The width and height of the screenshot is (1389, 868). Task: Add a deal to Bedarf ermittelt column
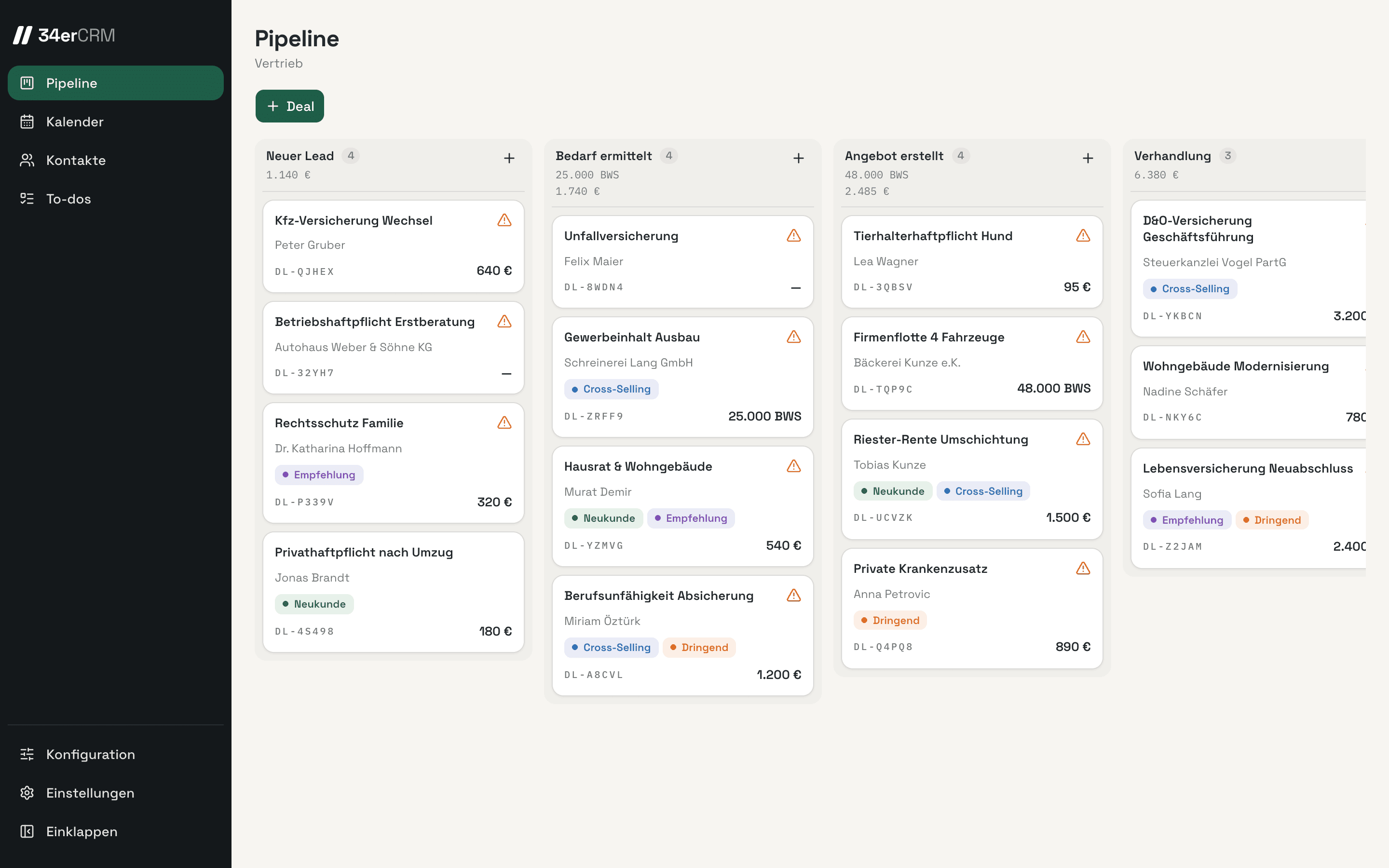pyautogui.click(x=798, y=159)
